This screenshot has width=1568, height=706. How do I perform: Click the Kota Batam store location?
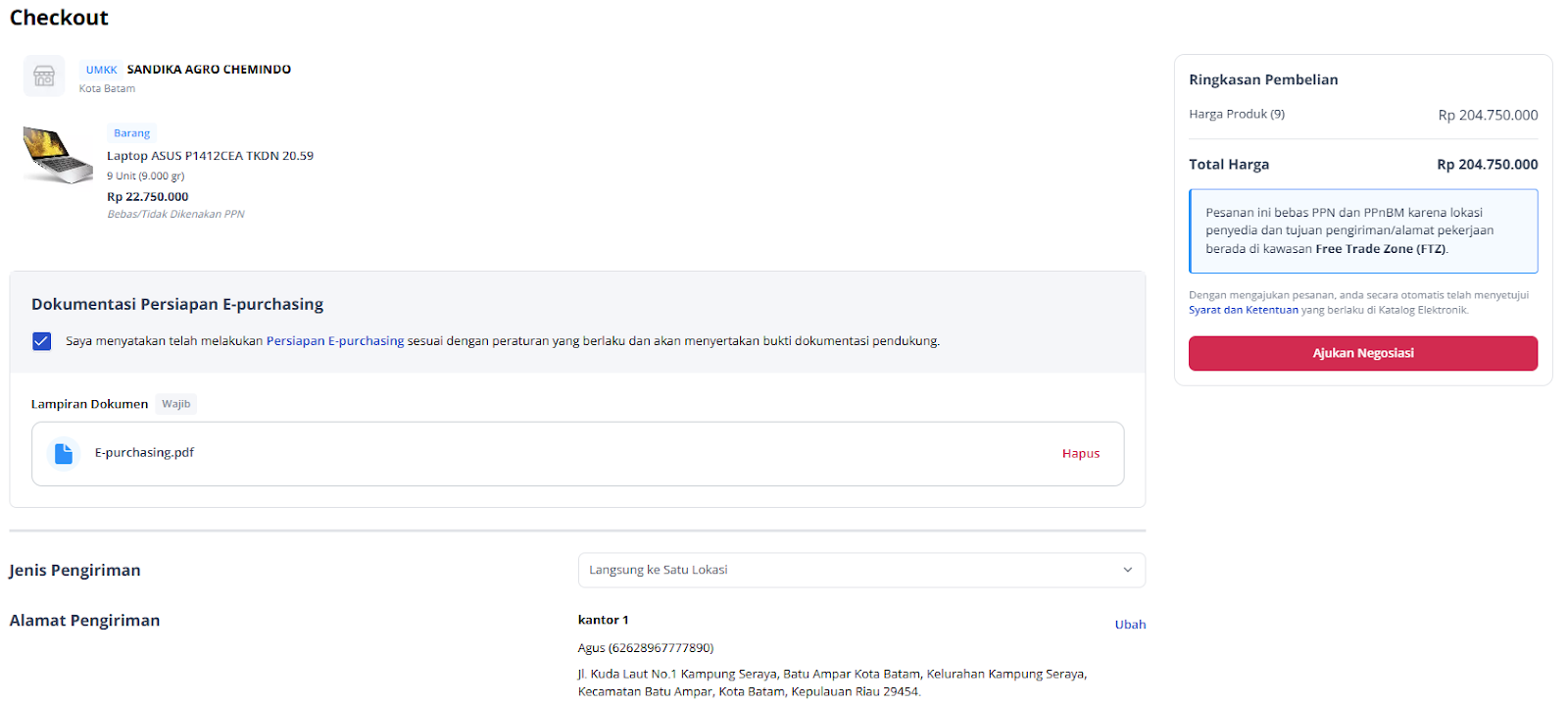[107, 89]
